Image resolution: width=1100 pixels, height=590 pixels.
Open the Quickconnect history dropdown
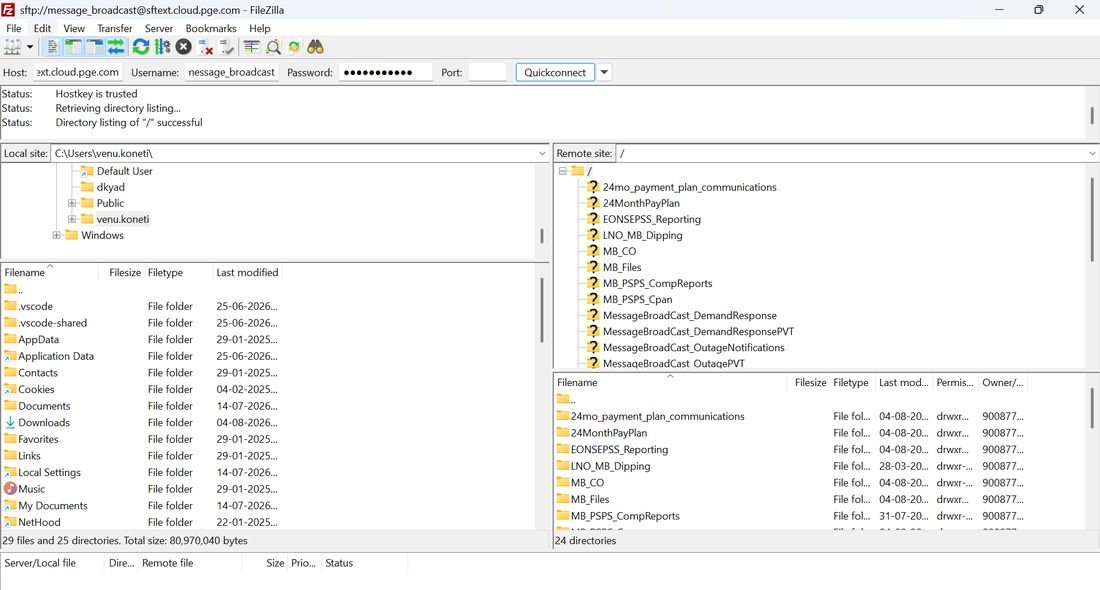pos(604,72)
